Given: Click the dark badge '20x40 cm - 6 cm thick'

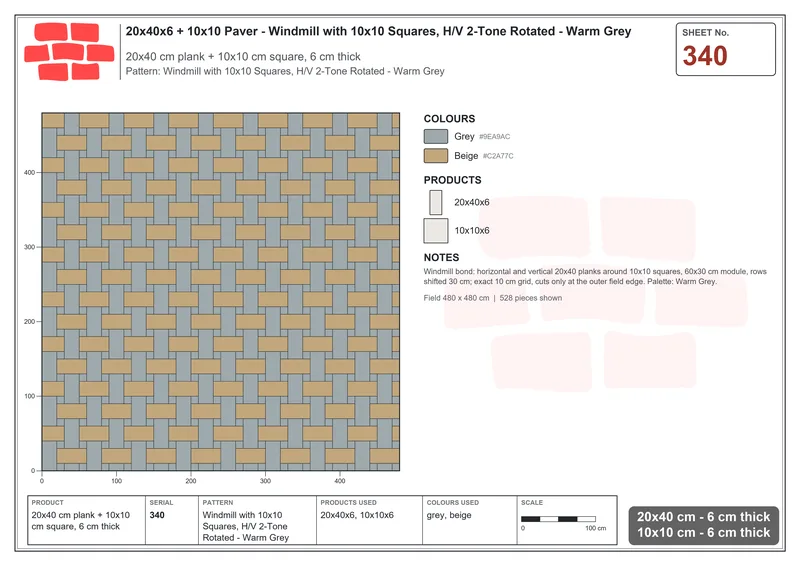Looking at the screenshot, I should pos(704,525).
